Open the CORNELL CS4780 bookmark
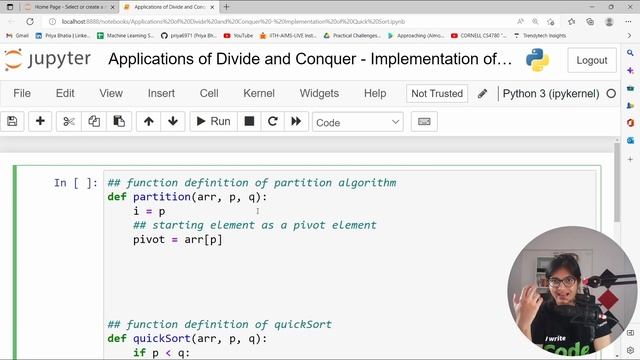This screenshot has height=360, width=640. click(x=478, y=36)
